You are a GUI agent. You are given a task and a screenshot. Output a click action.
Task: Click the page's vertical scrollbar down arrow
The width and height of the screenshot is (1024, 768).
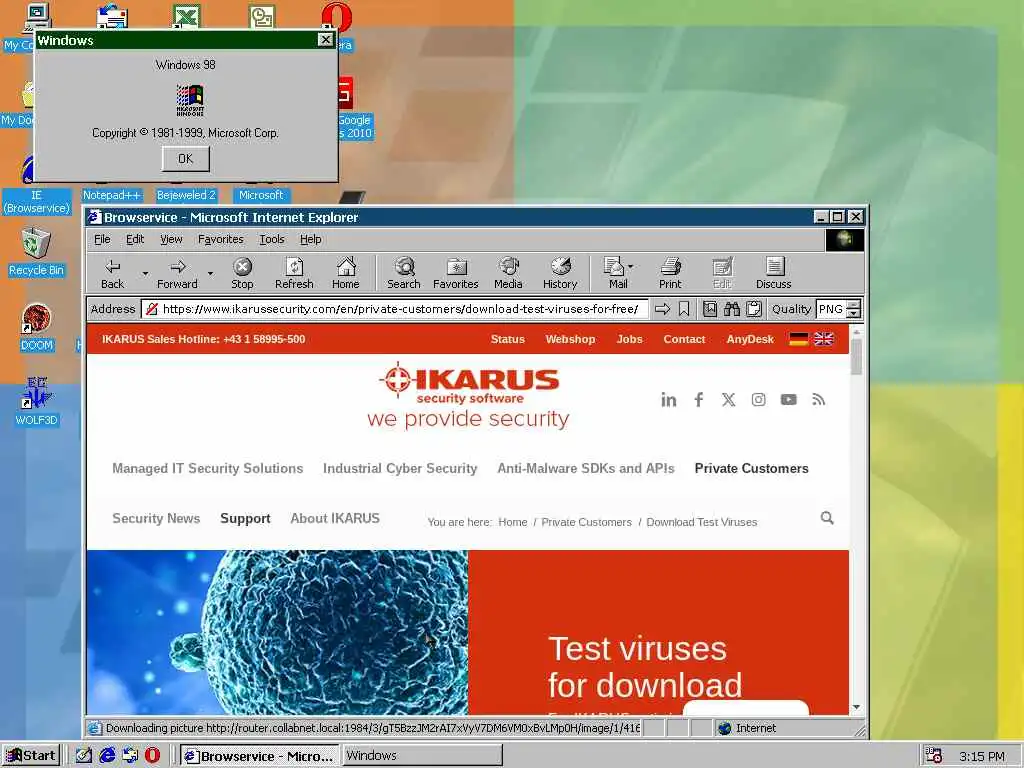click(x=856, y=708)
